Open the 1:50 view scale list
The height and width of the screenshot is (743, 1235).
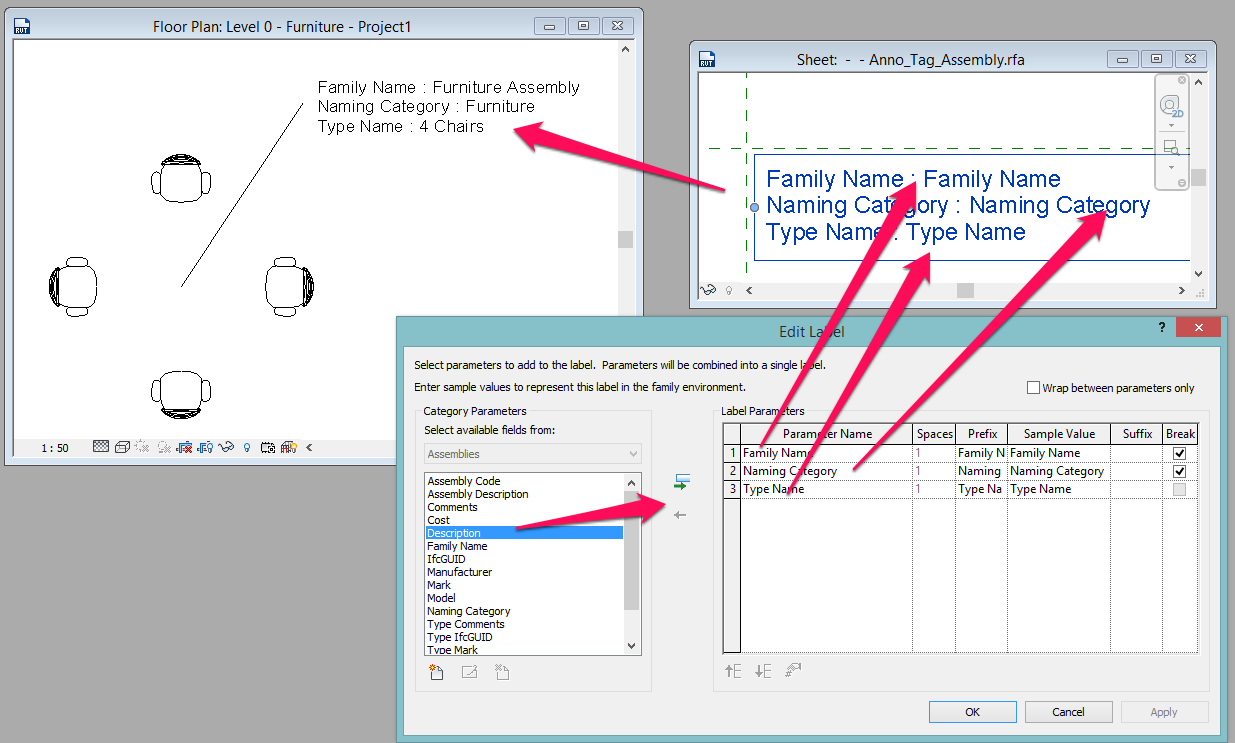[x=55, y=448]
